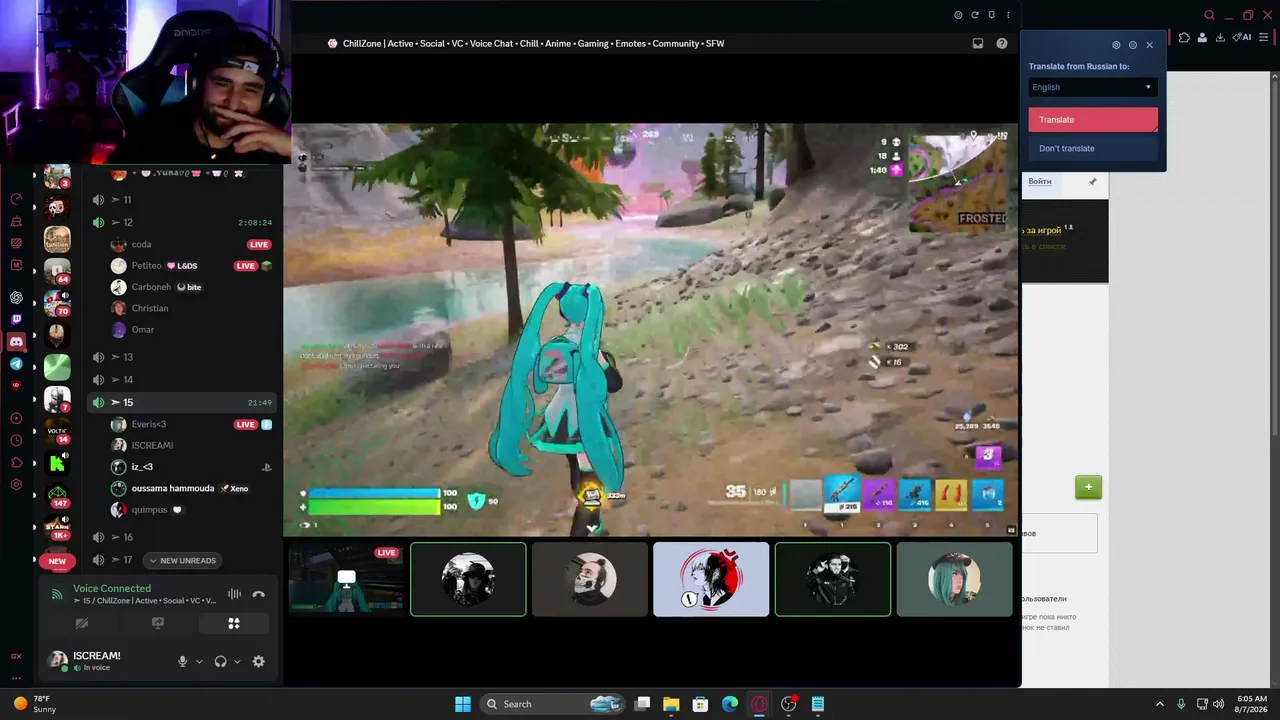
Task: Open translate popup settings gear
Action: click(x=1116, y=45)
